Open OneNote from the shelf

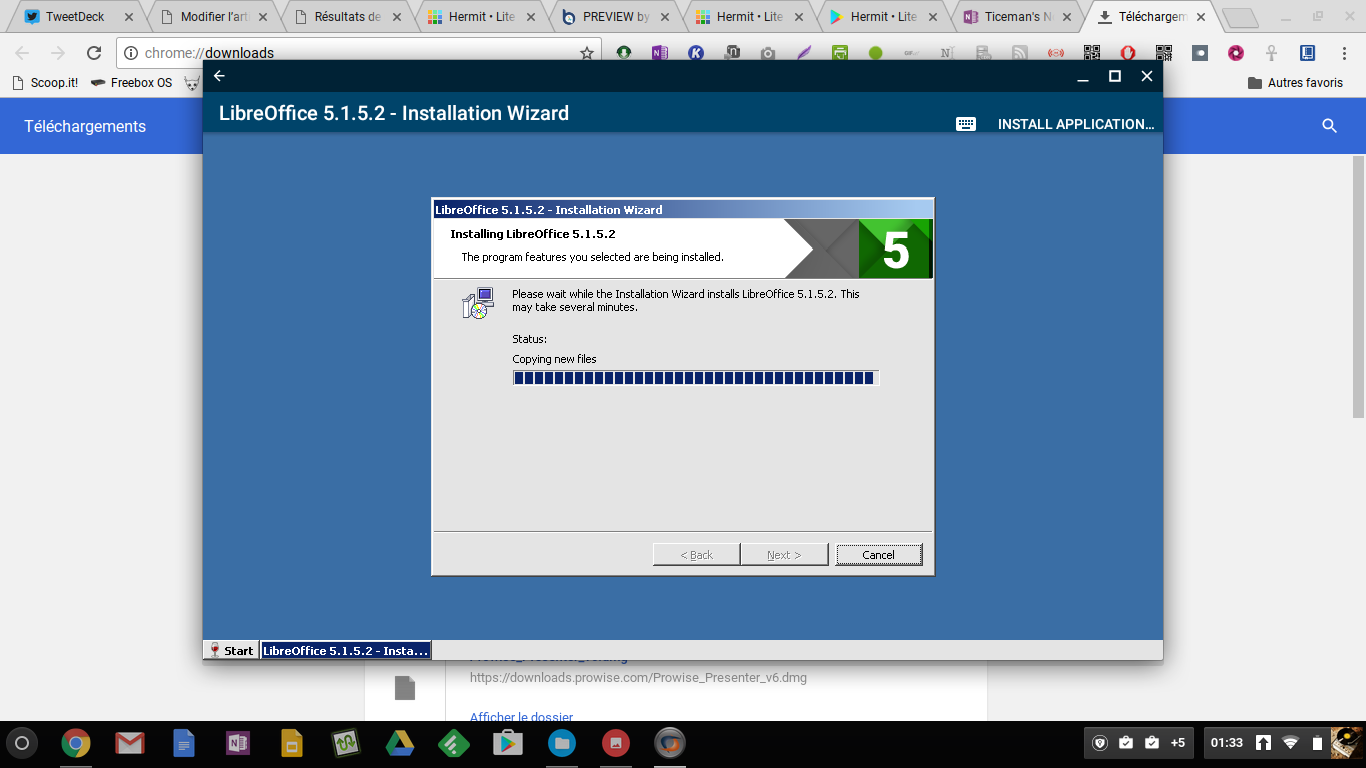pos(238,743)
